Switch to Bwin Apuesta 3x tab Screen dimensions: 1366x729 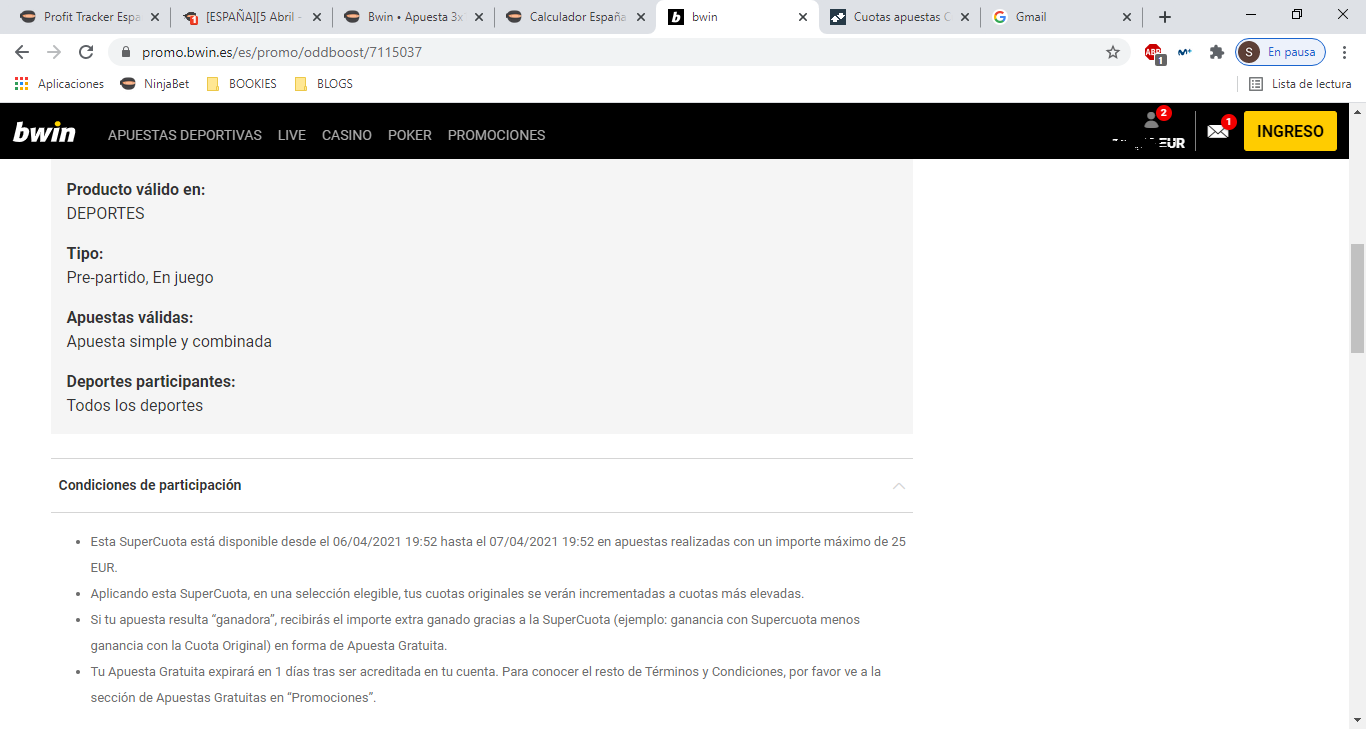point(412,17)
